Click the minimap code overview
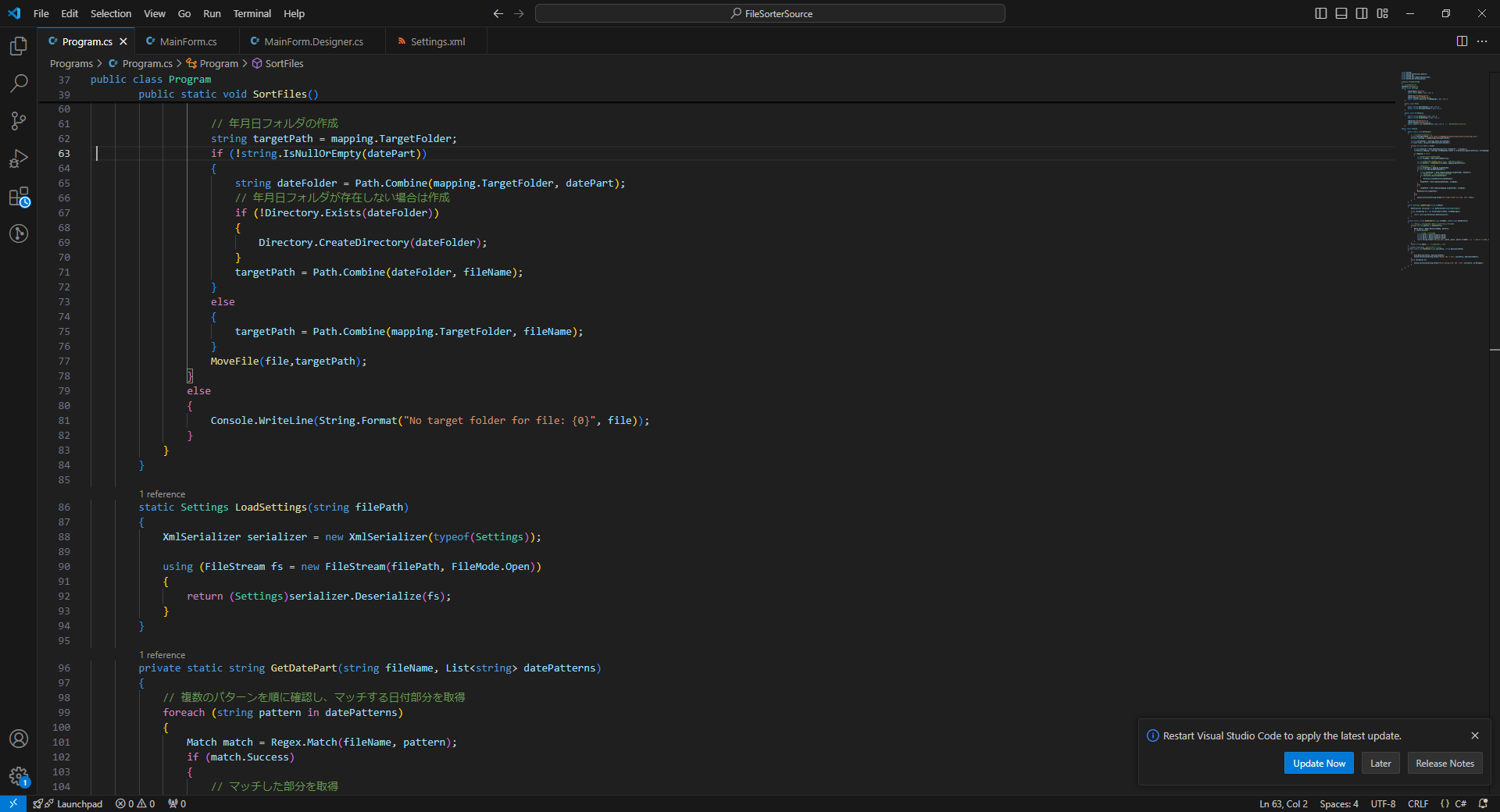 tap(1444, 168)
